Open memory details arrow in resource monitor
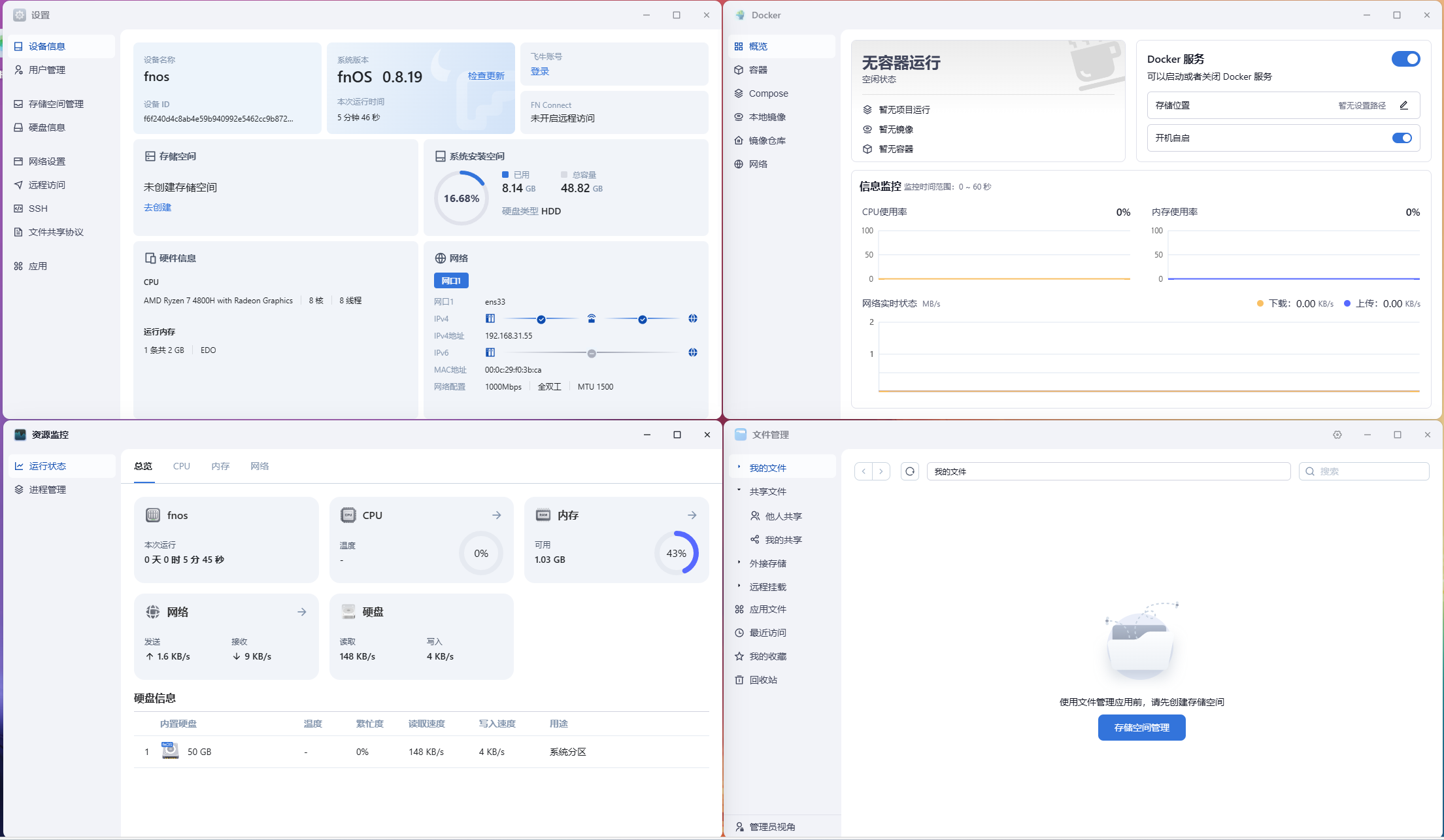Image resolution: width=1444 pixels, height=840 pixels. pyautogui.click(x=692, y=515)
